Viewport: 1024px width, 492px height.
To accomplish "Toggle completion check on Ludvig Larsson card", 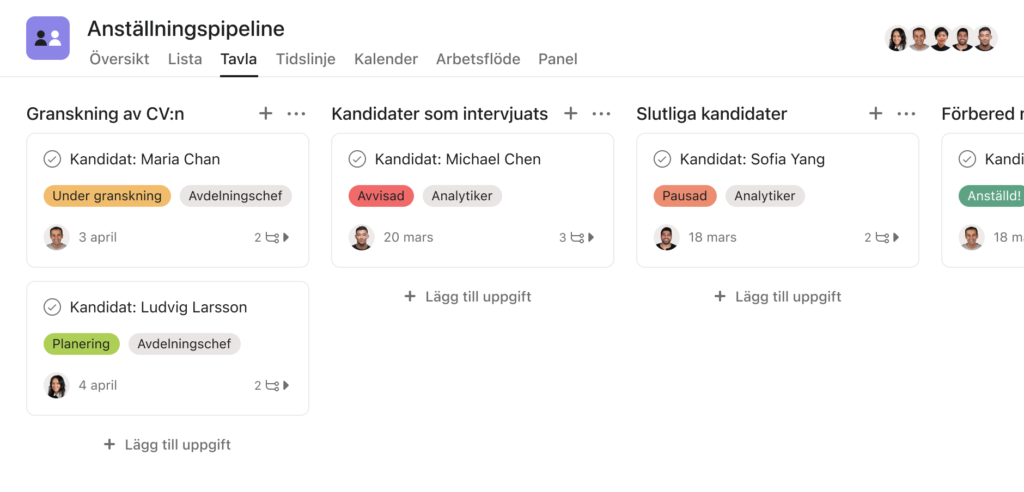I will tap(52, 307).
